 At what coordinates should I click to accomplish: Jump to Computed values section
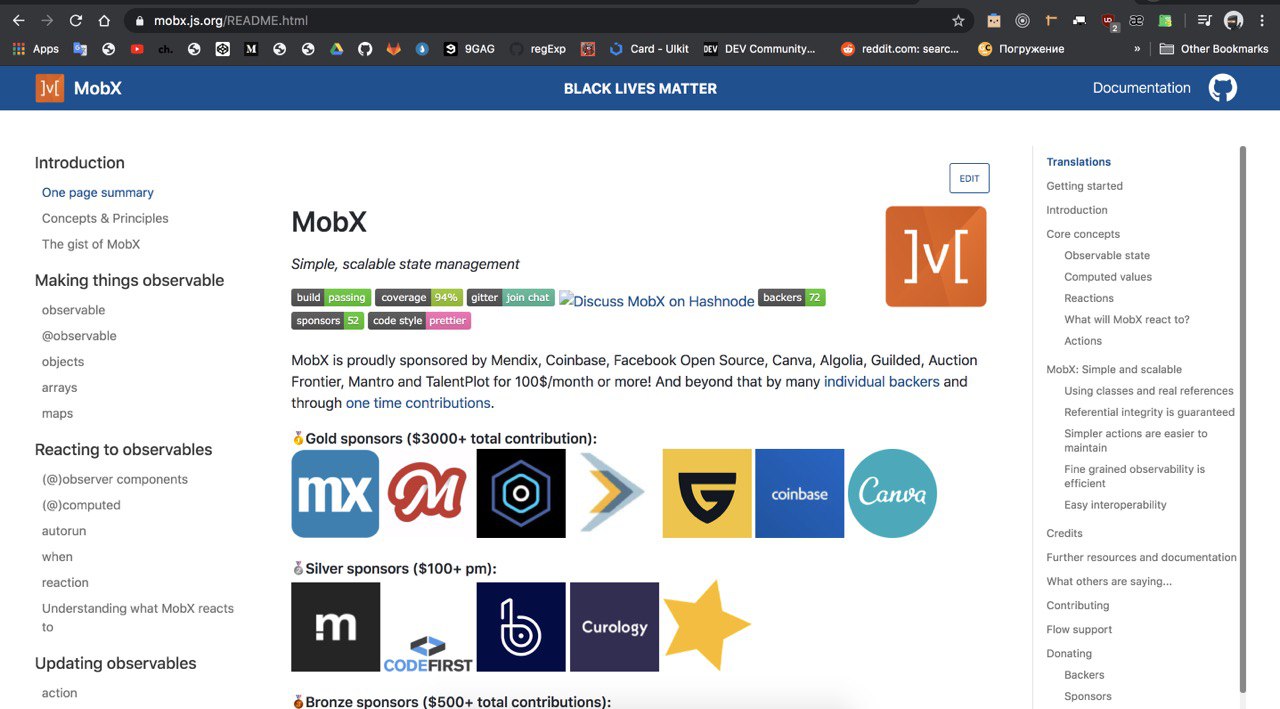point(1108,277)
